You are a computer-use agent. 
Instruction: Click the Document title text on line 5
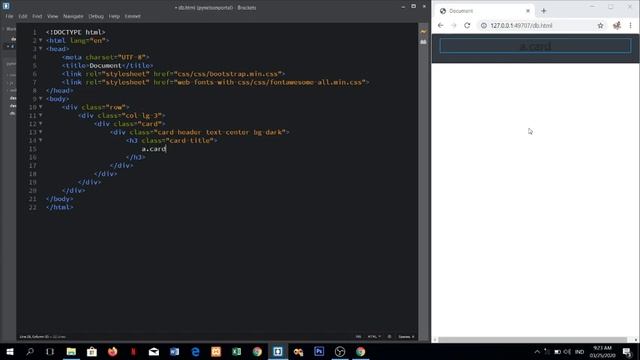(x=105, y=65)
